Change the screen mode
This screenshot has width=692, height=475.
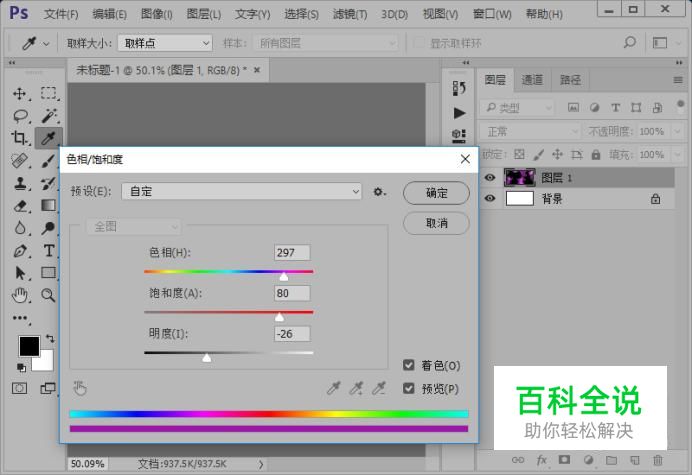pyautogui.click(x=48, y=388)
